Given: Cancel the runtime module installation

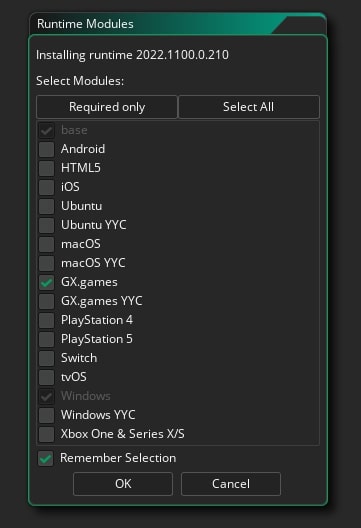Looking at the screenshot, I should point(231,484).
